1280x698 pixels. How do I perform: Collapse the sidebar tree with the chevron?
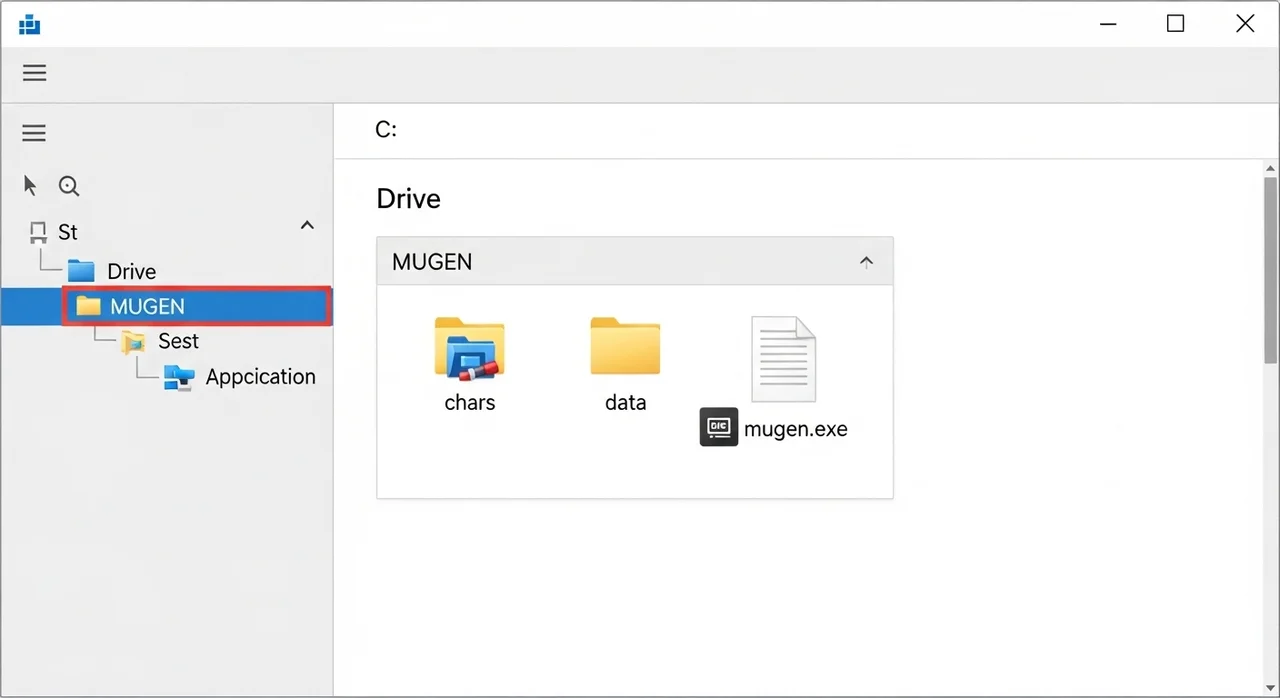coord(308,225)
